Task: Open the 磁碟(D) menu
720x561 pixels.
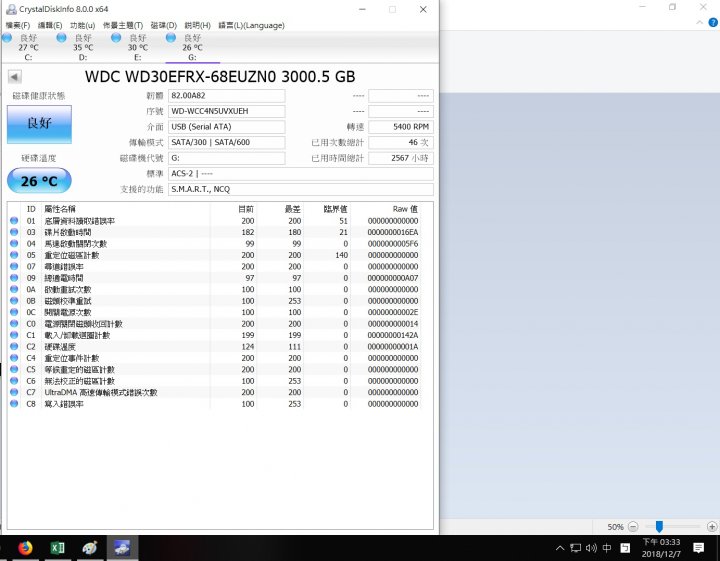Action: pos(163,25)
